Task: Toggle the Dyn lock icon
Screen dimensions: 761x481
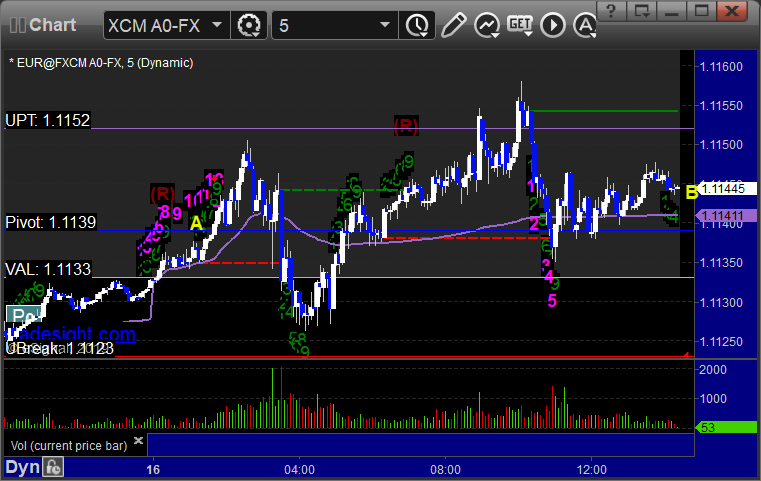Action: 53,468
